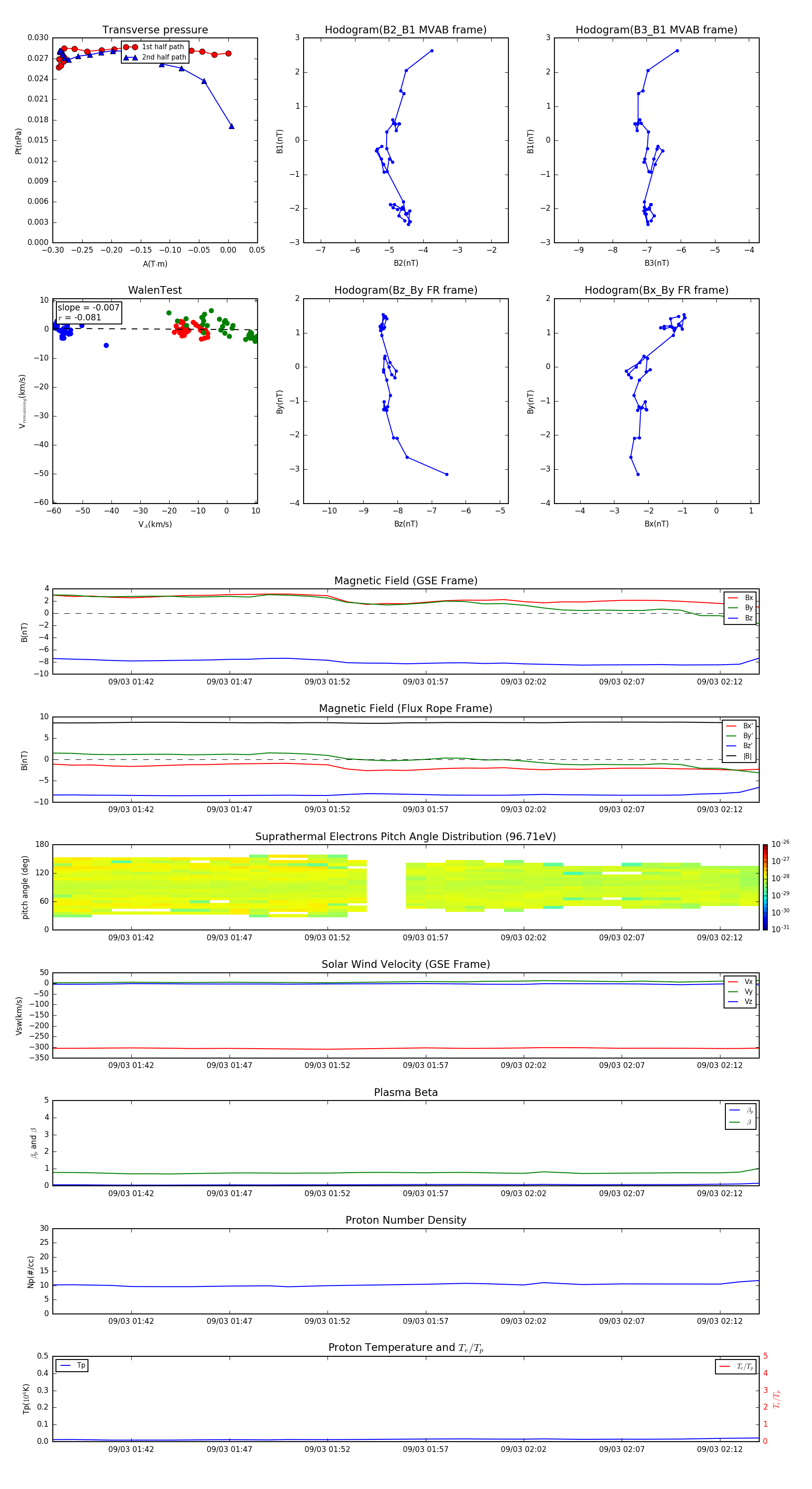812x1489 pixels.
Task: Click the 'r = -0.081' annotation
Action: (80, 317)
